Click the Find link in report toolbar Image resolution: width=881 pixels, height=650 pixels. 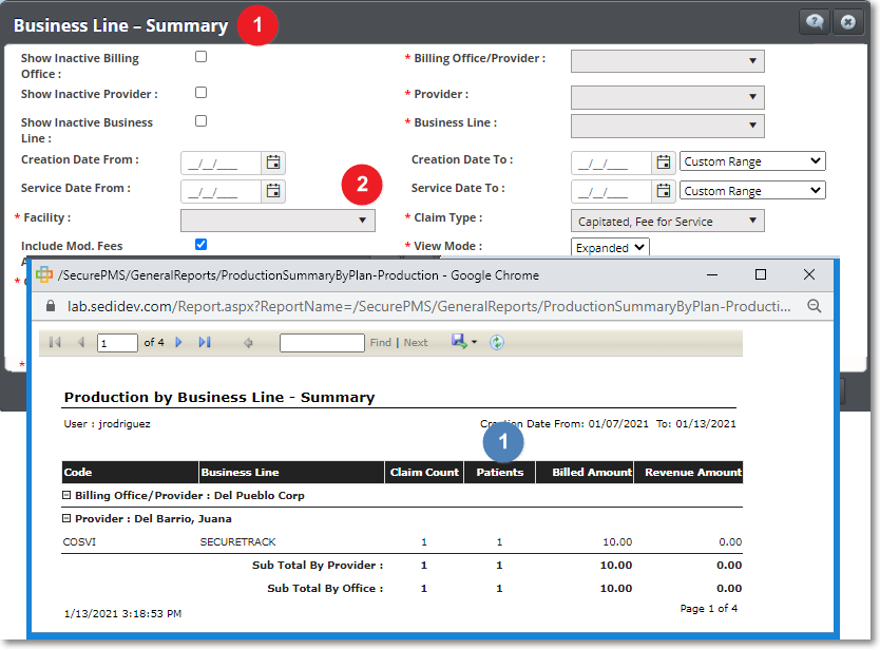point(380,343)
